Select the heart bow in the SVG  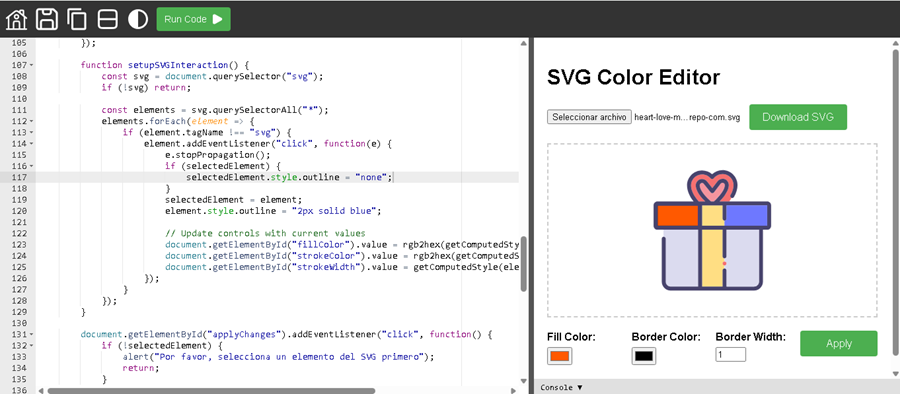pos(712,187)
